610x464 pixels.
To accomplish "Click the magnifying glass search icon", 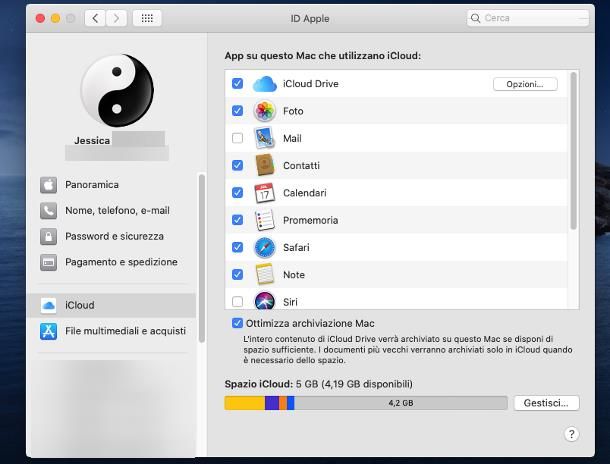I will [x=475, y=18].
